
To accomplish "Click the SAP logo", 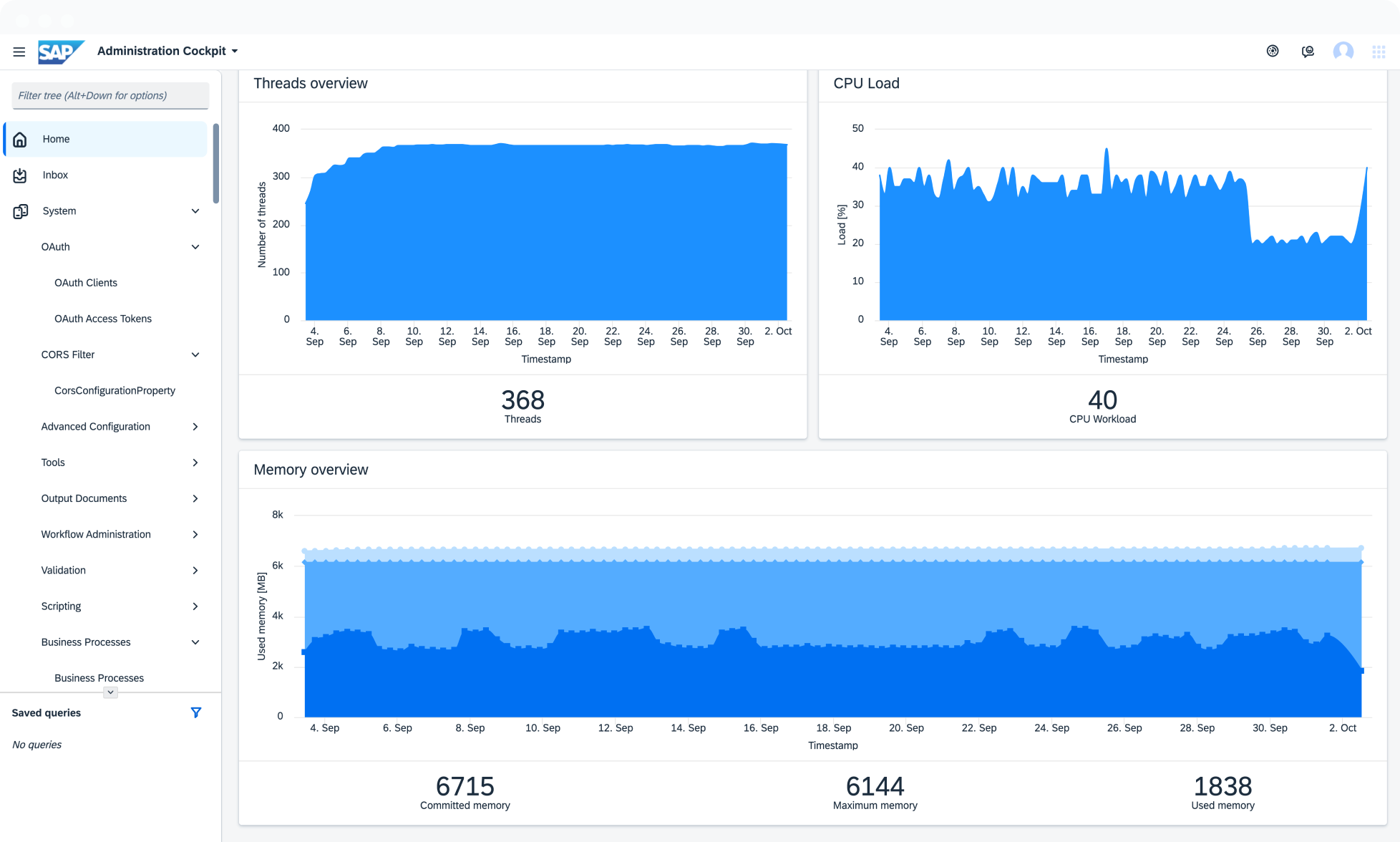I will [x=61, y=52].
